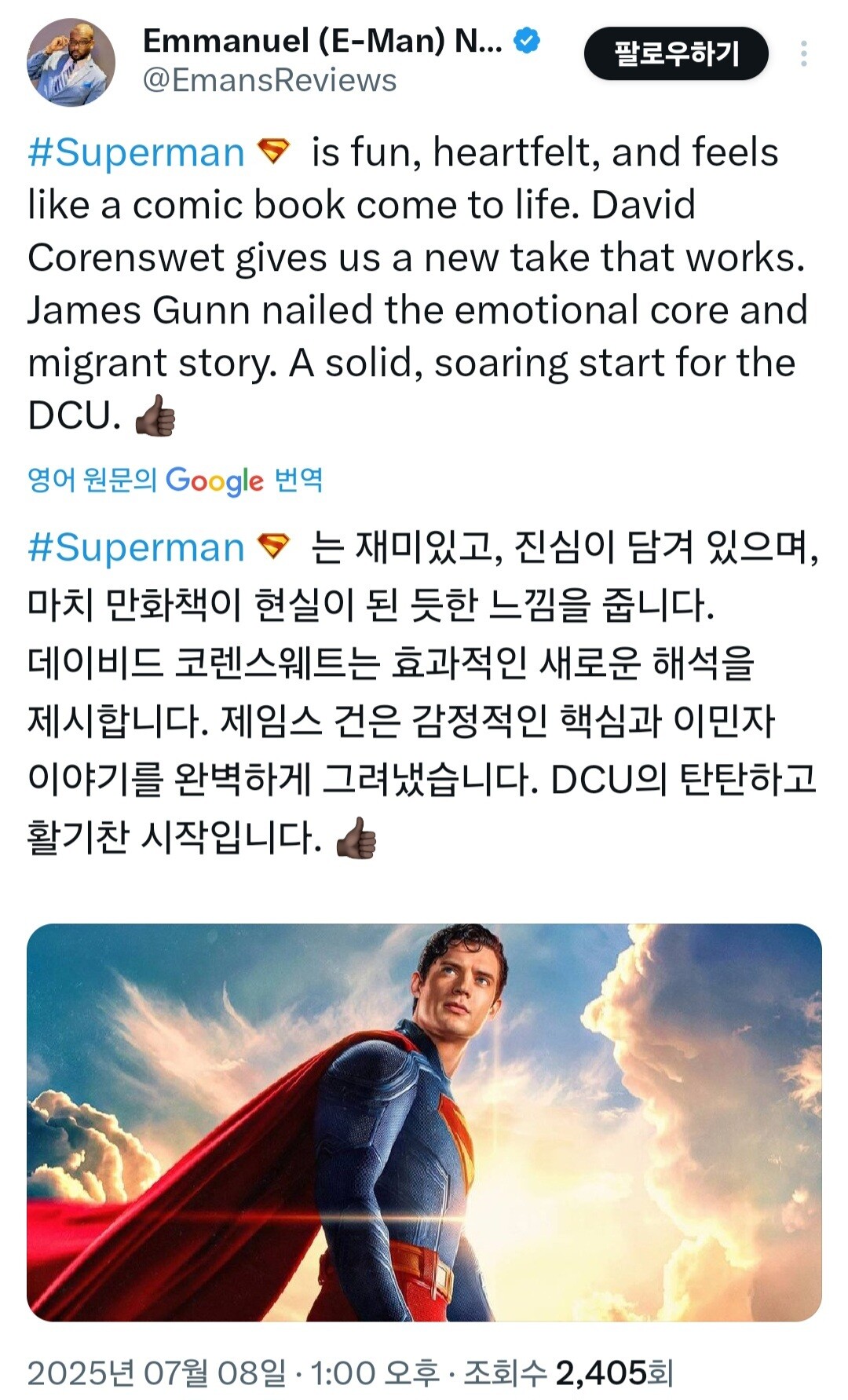
Task: Toggle translation via 번역 text
Action: [298, 479]
